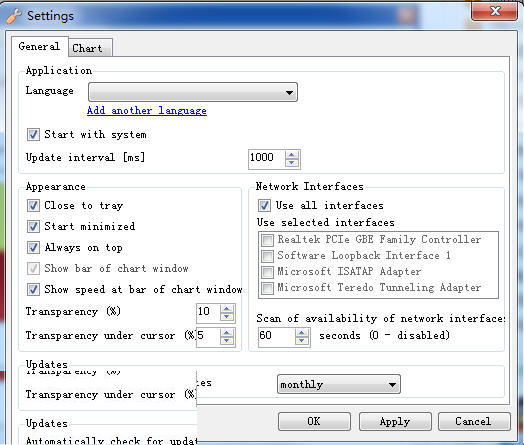Increase scan interval seconds with up arrow
Image resolution: width=524 pixels, height=445 pixels.
pyautogui.click(x=302, y=332)
